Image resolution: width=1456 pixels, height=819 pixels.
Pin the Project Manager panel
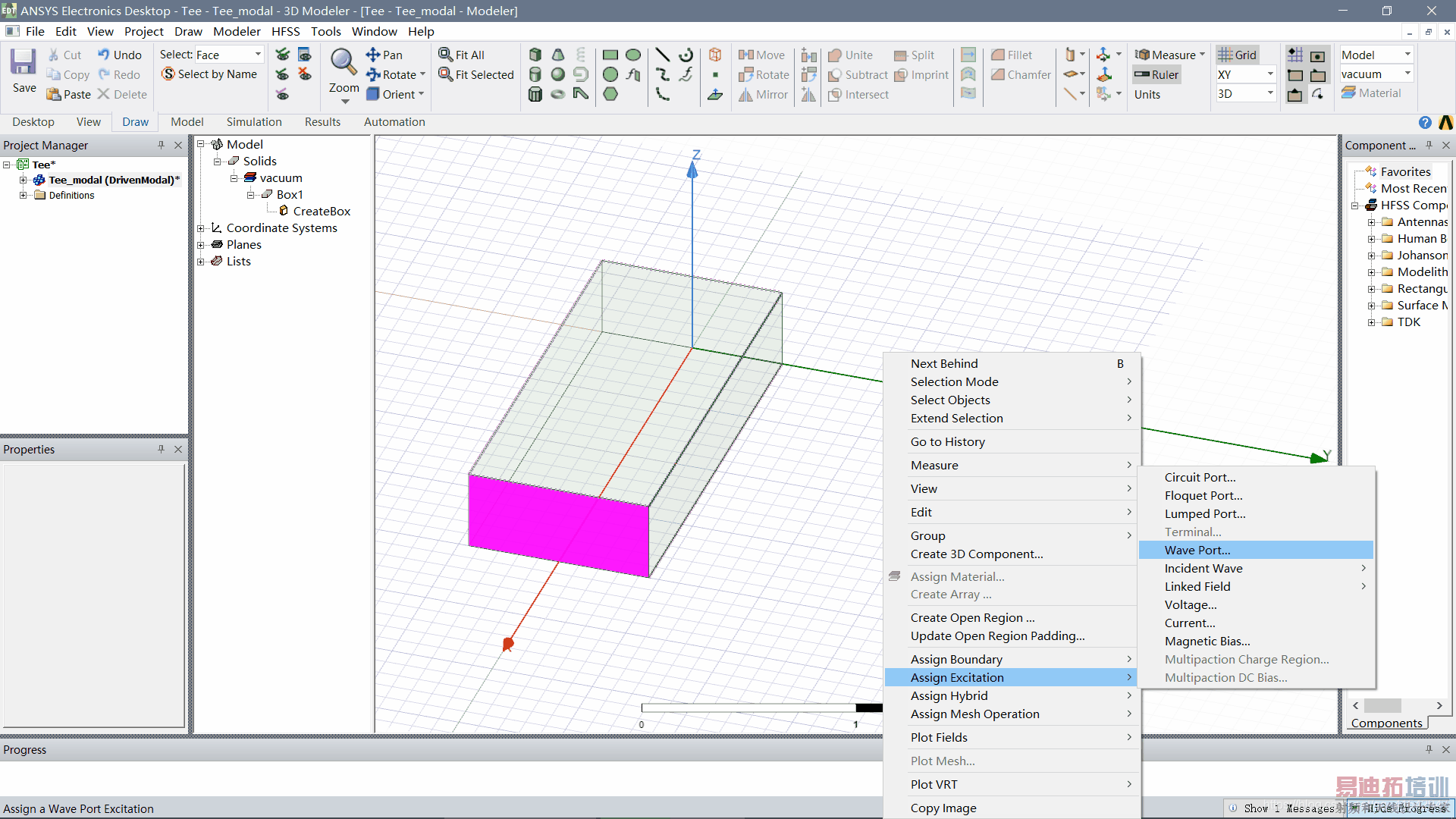coord(161,145)
